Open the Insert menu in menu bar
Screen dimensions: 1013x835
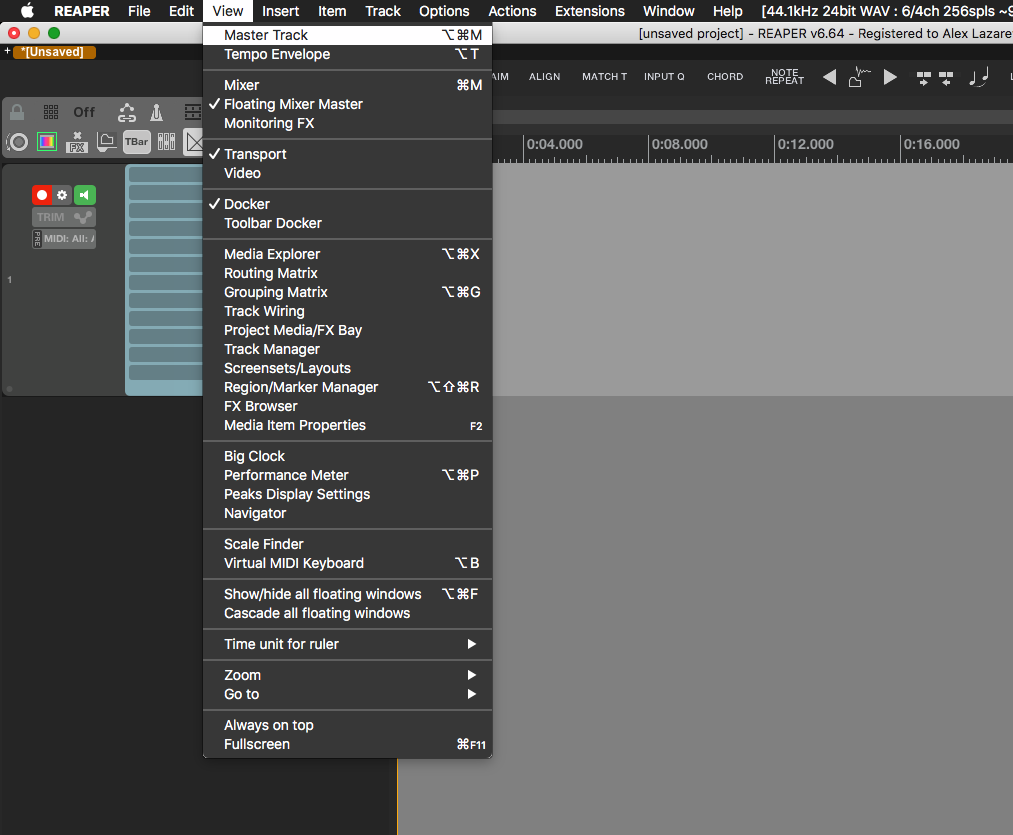(280, 11)
